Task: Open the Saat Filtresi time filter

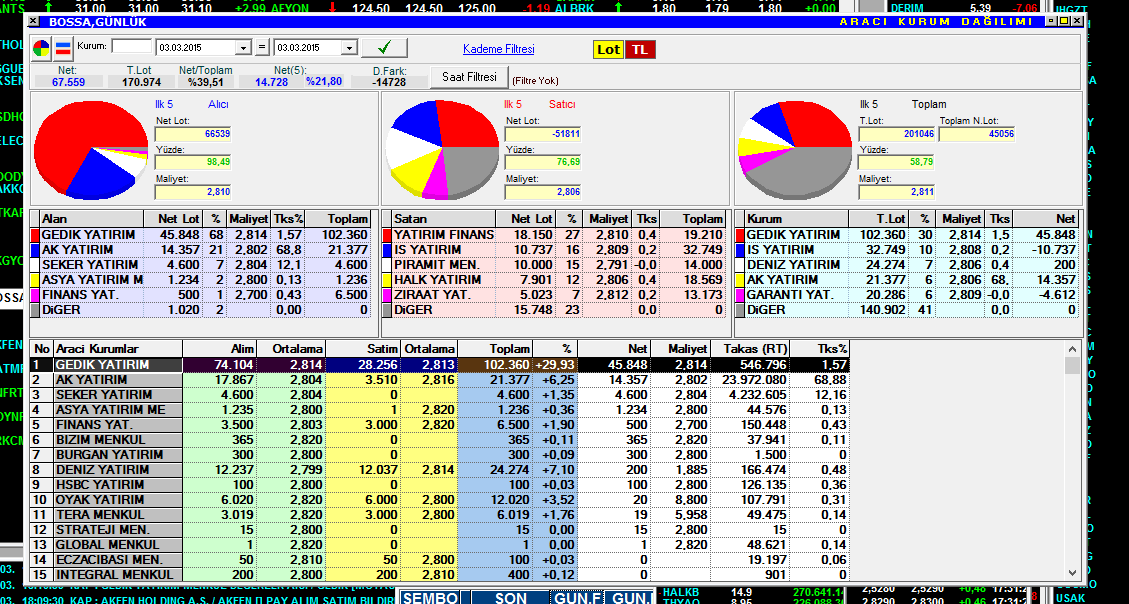Action: click(469, 77)
